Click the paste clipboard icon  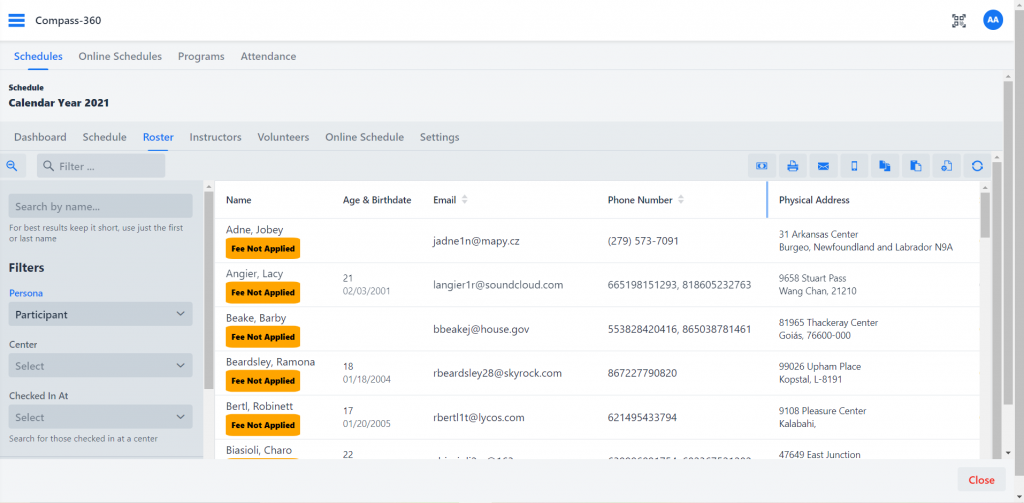[916, 166]
